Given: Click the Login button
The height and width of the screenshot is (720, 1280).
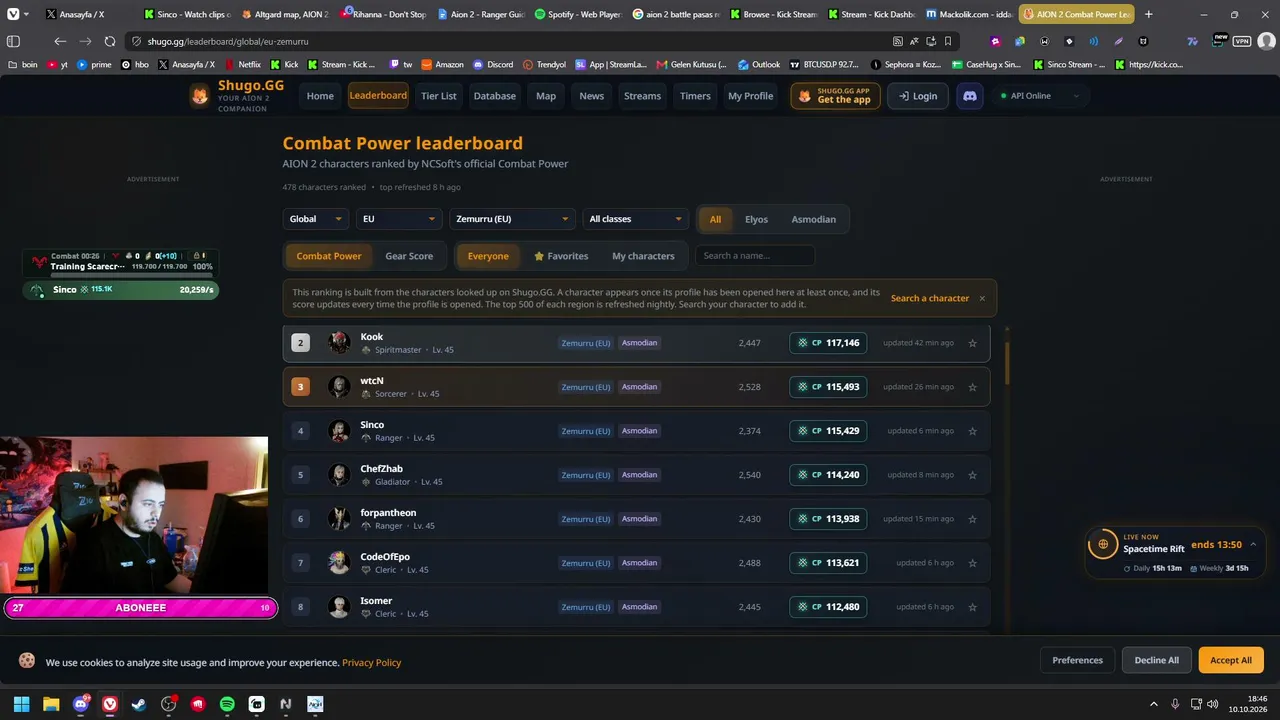Looking at the screenshot, I should 918,96.
